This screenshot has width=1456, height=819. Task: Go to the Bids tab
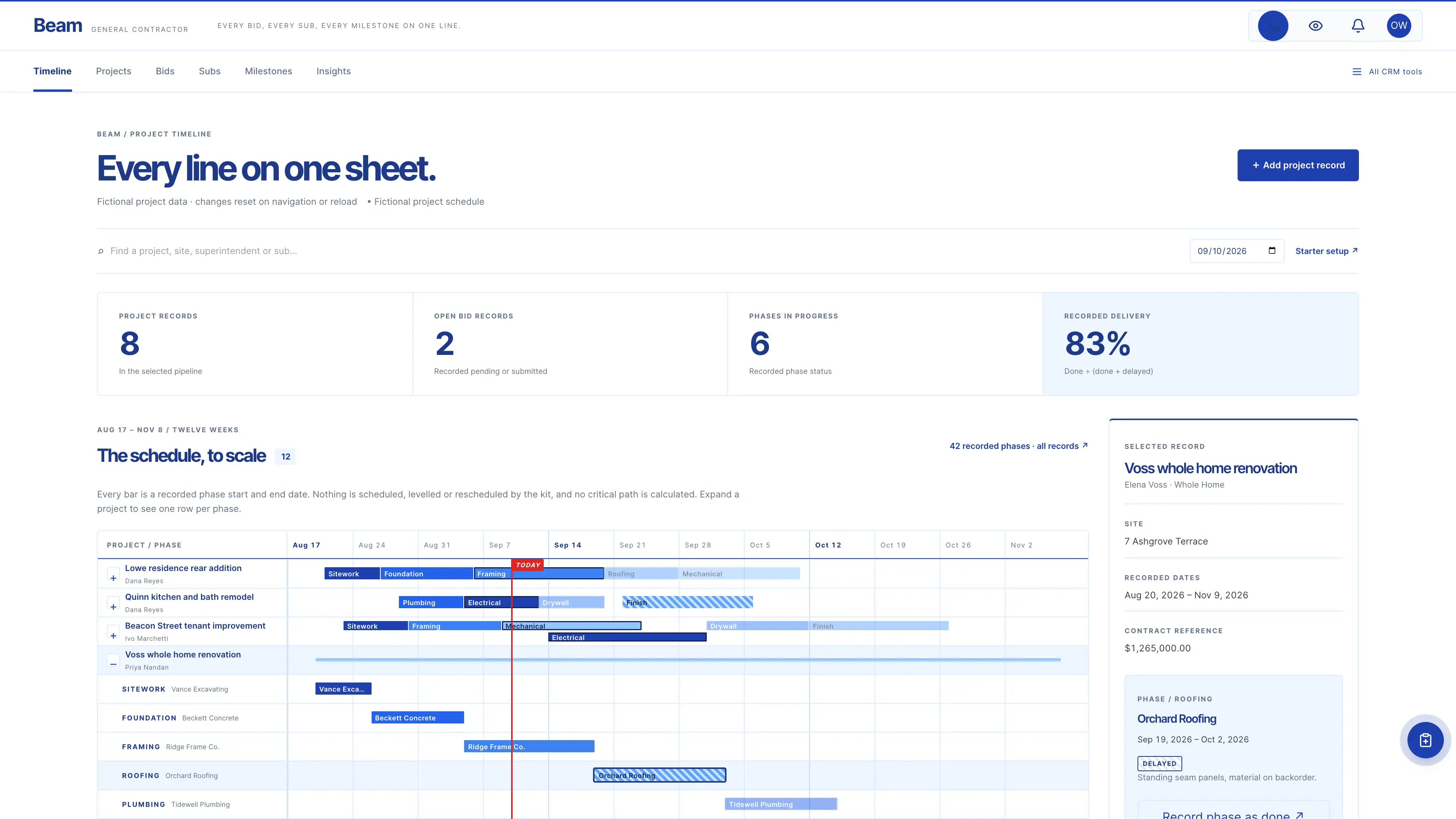pyautogui.click(x=165, y=71)
